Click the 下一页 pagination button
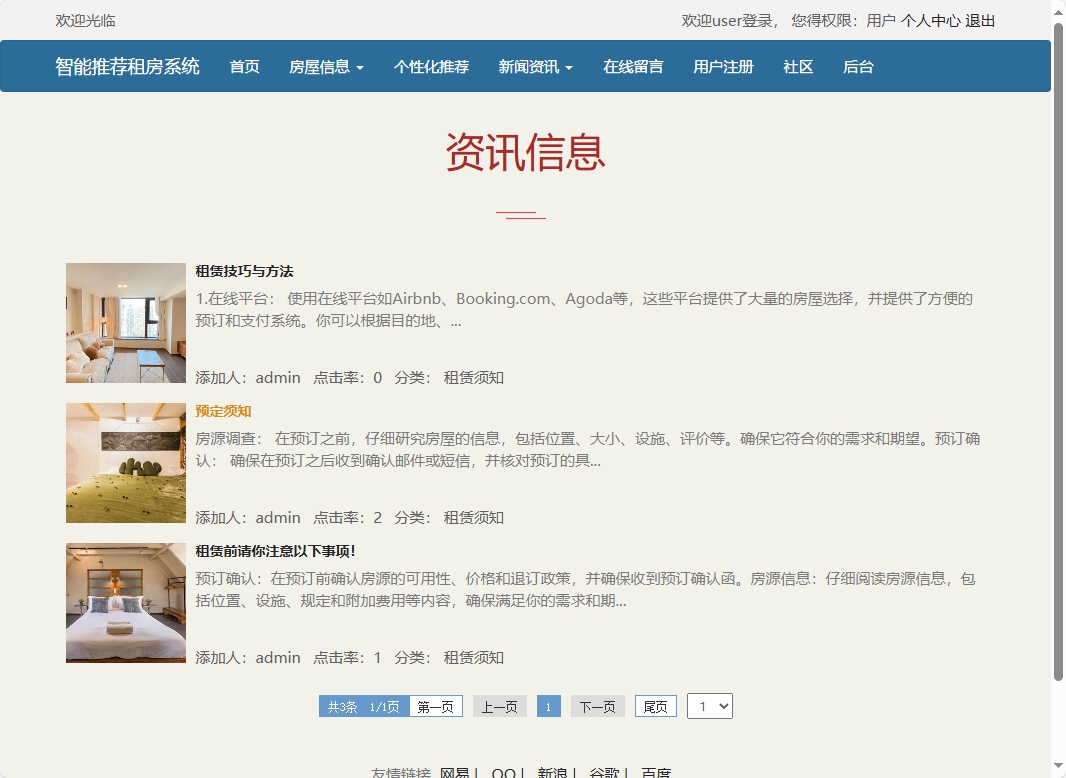This screenshot has height=778, width=1066. 597,706
